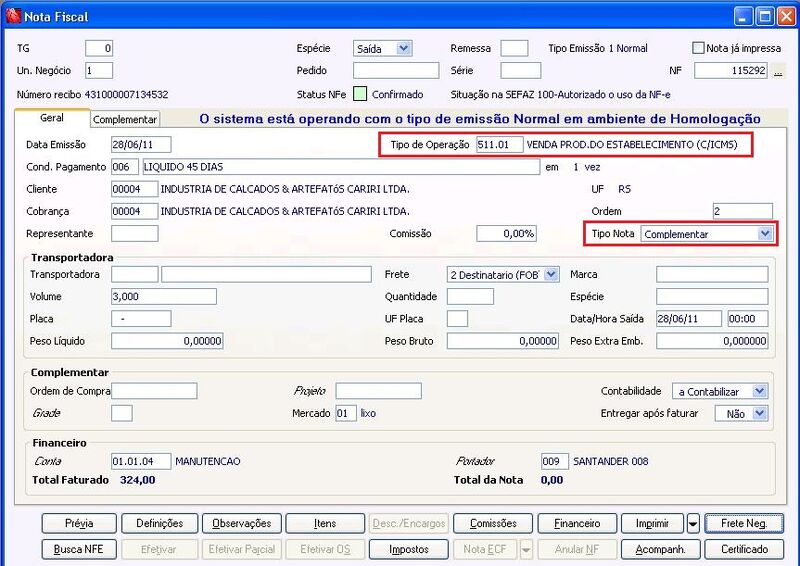The height and width of the screenshot is (566, 800).
Task: Expand the Espécie Saída dropdown
Action: tap(404, 48)
